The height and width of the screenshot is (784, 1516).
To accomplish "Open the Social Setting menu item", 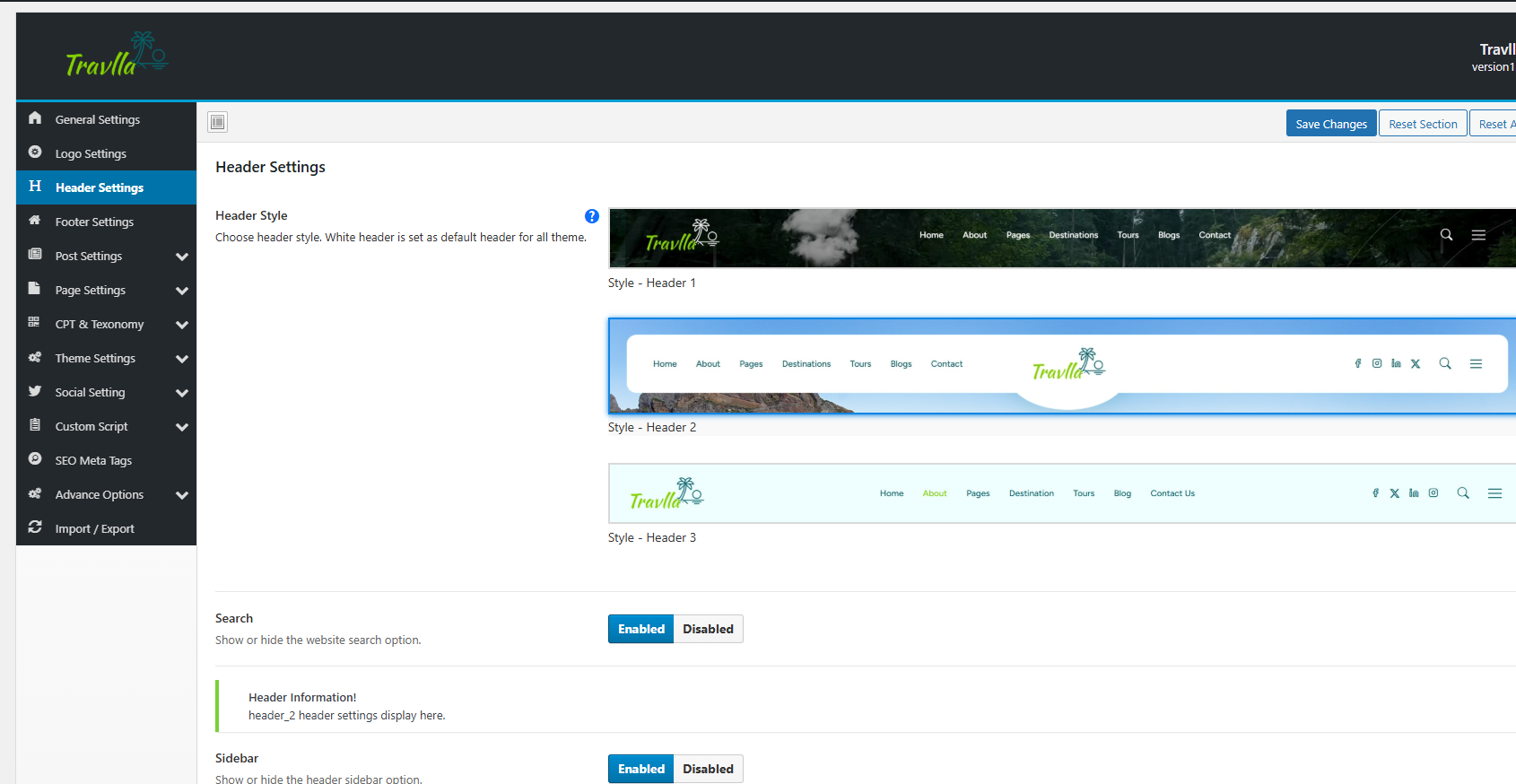I will [90, 392].
